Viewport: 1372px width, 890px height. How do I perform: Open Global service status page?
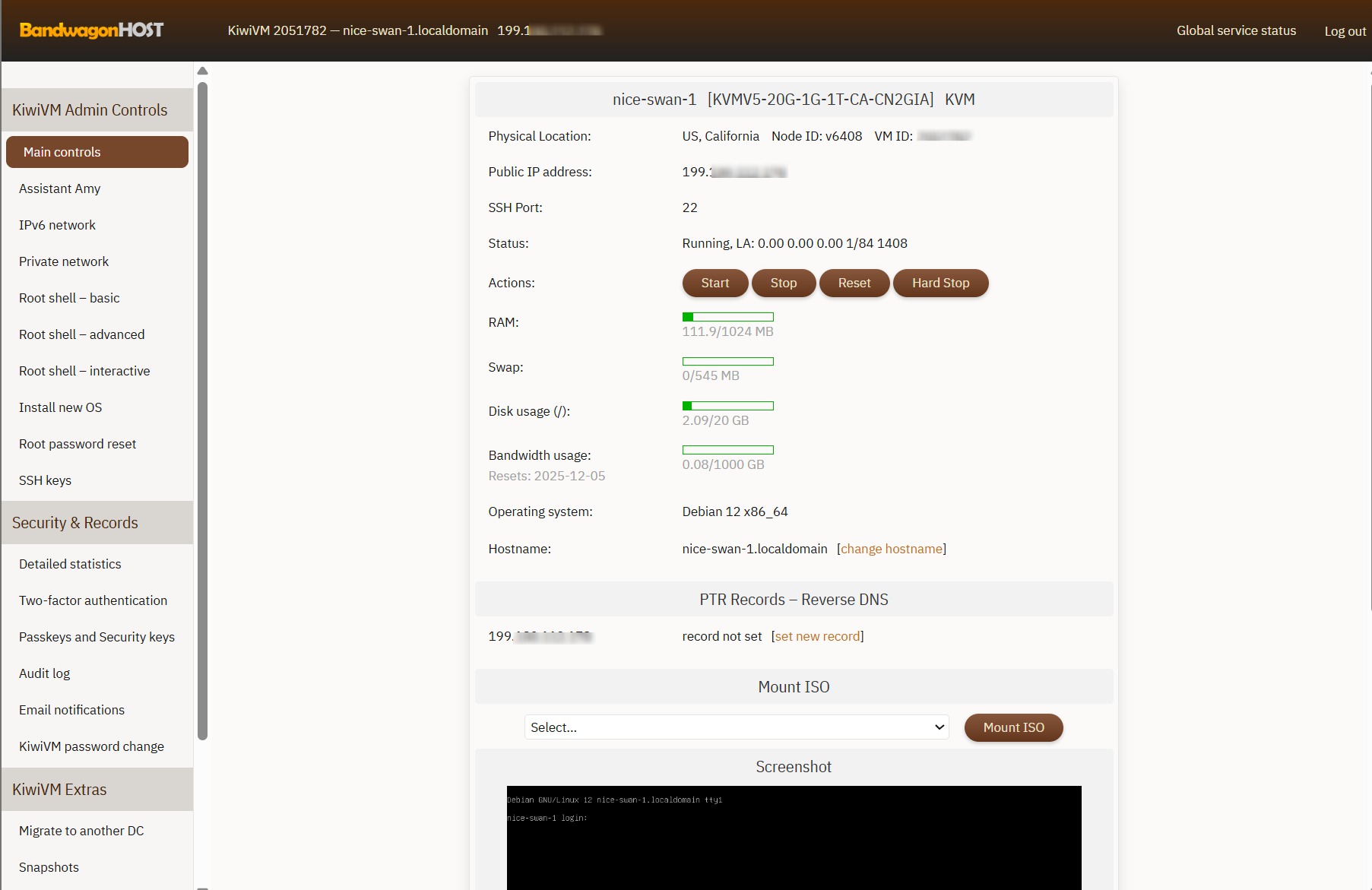tap(1236, 30)
